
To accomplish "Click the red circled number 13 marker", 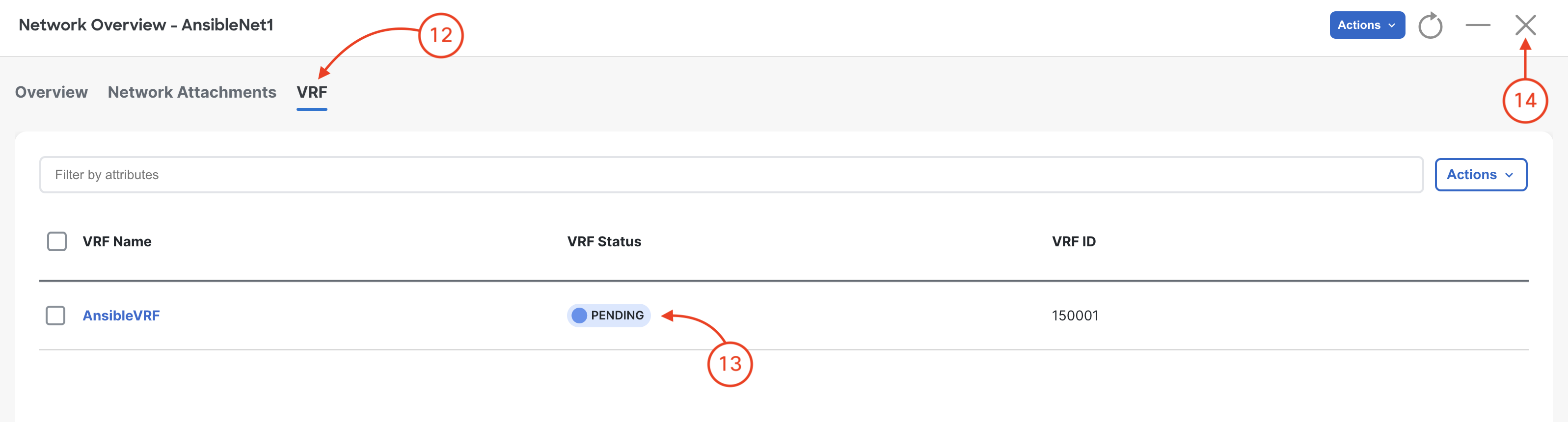I will (x=730, y=364).
